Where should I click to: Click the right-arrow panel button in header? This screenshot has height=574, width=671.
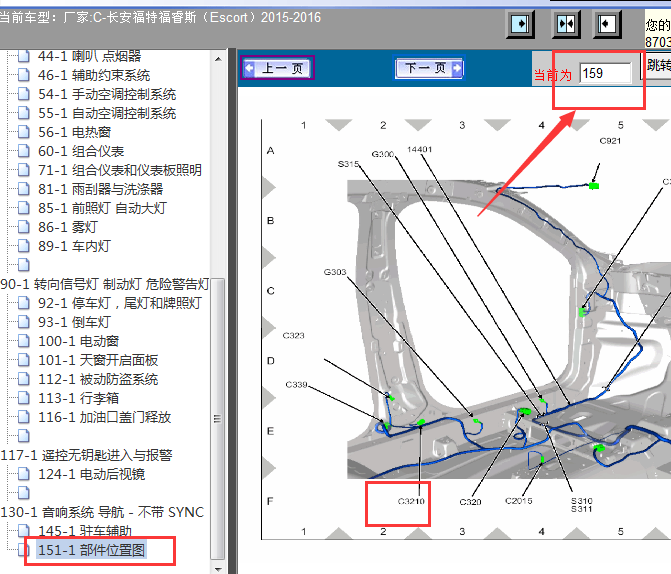click(x=520, y=24)
